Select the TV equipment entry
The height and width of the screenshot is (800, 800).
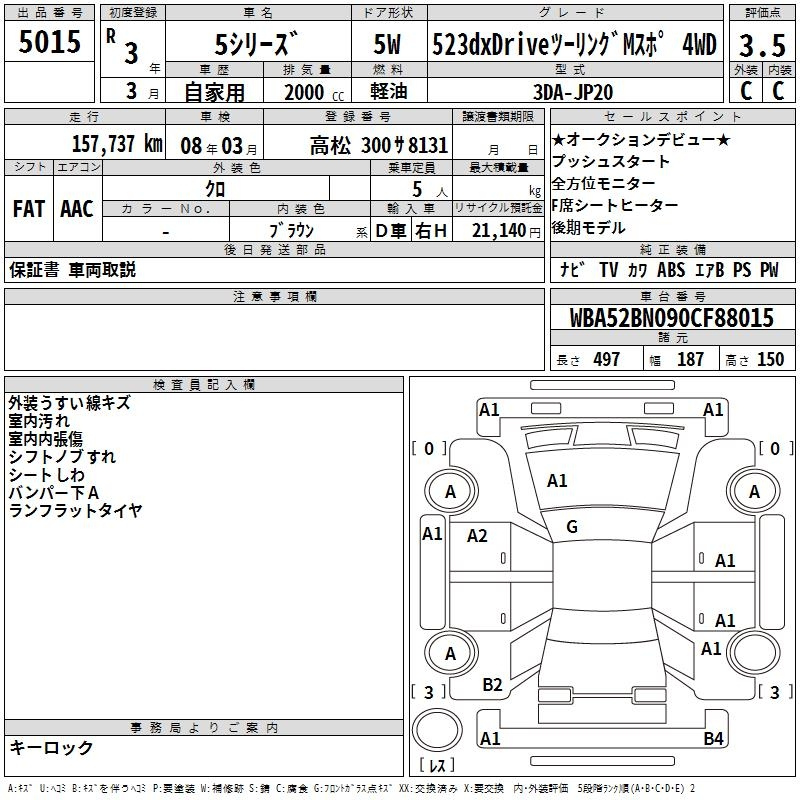click(609, 270)
